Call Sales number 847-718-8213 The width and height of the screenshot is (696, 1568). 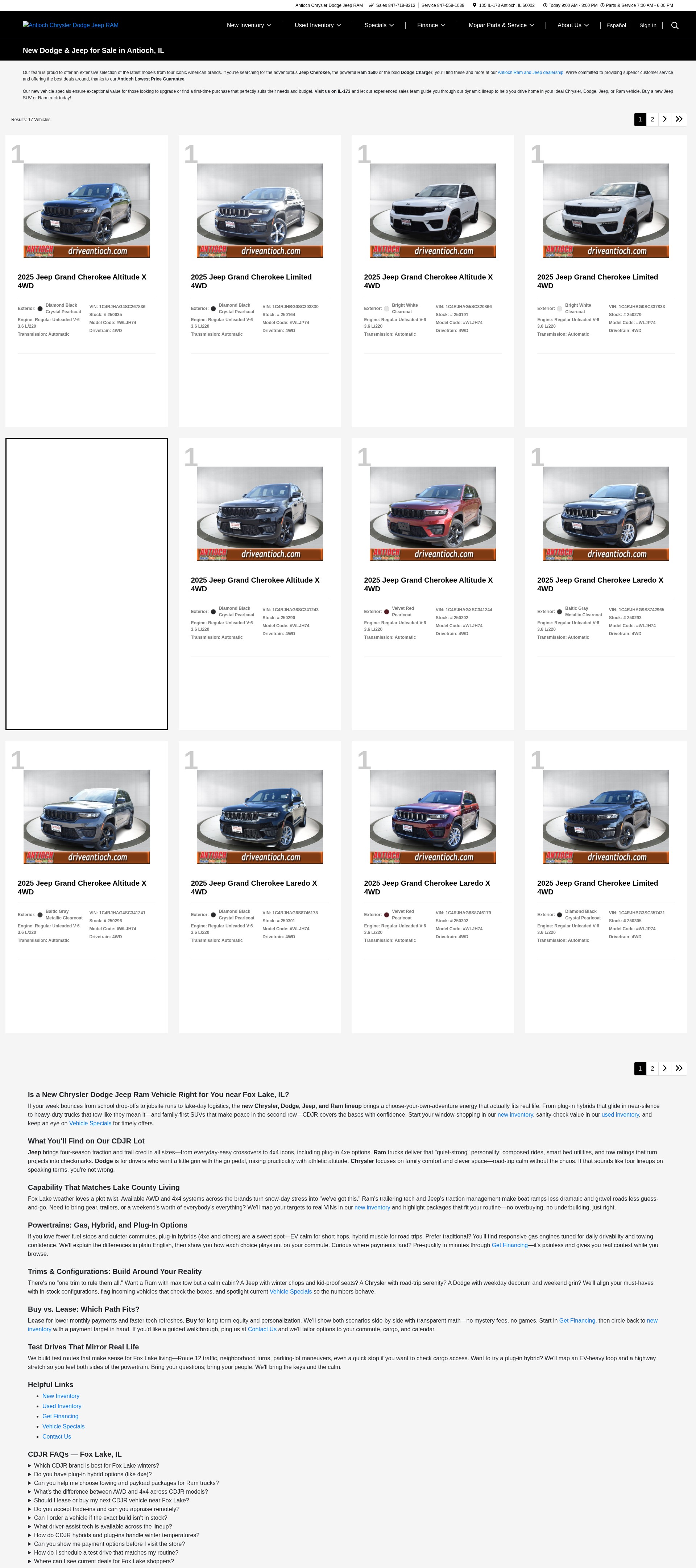pyautogui.click(x=395, y=5)
